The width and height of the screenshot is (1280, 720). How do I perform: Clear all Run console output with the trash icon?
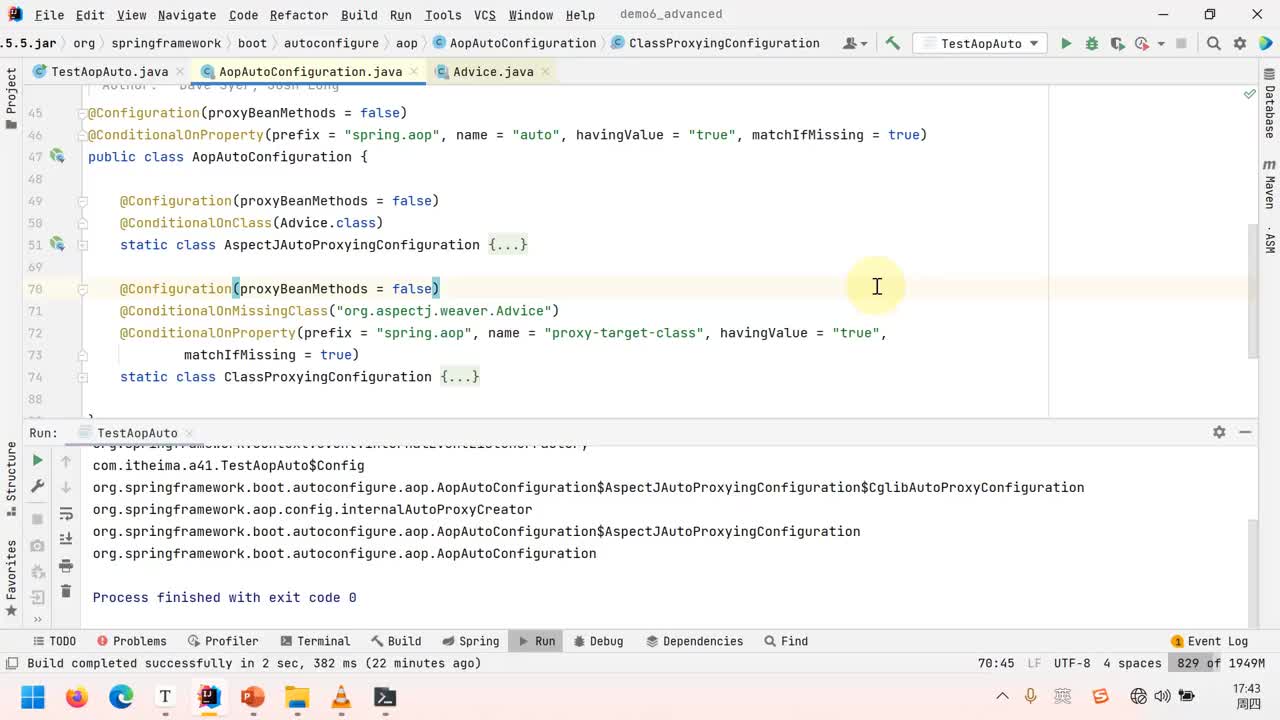click(66, 591)
